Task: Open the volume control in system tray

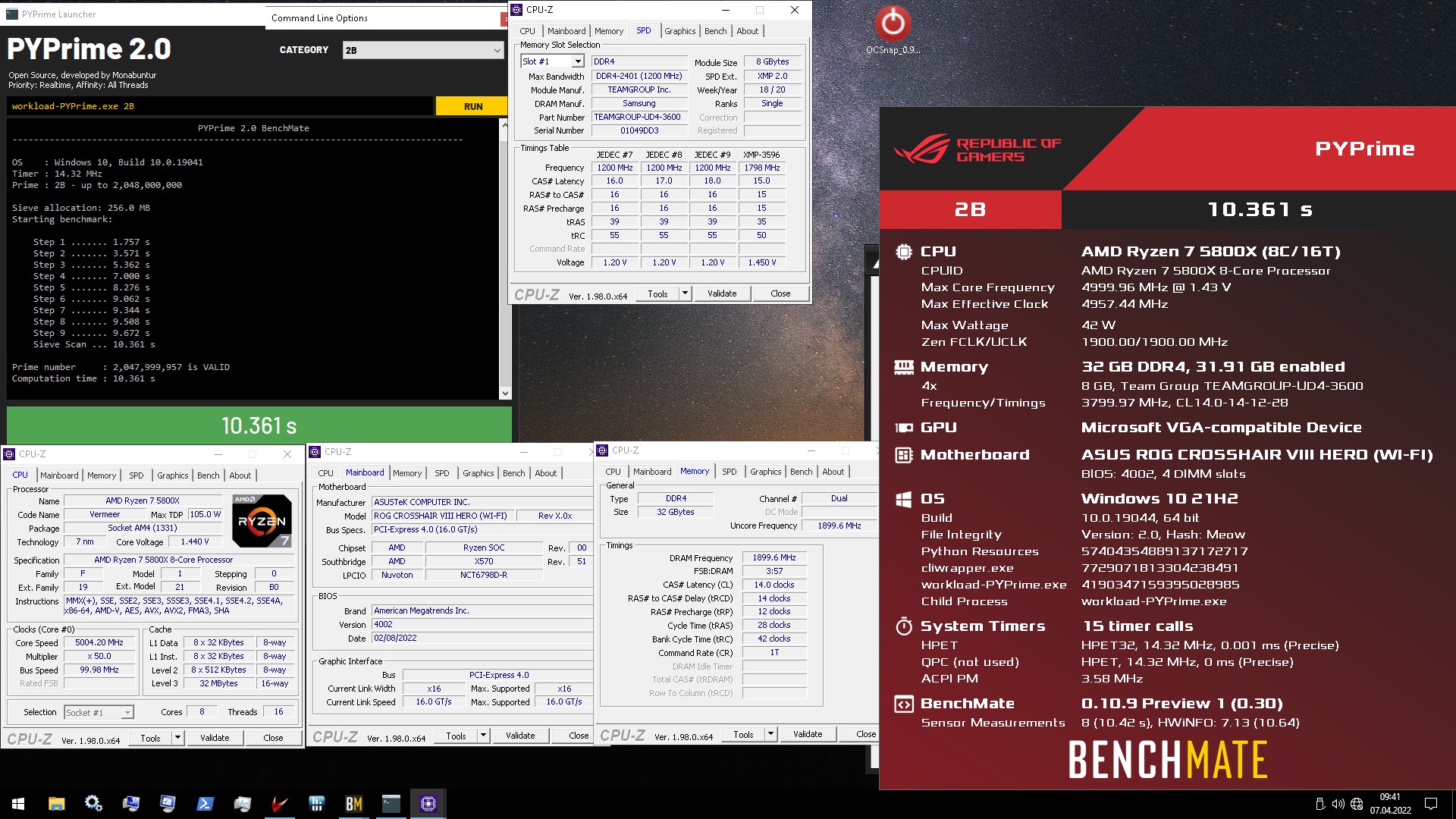Action: (x=1338, y=804)
